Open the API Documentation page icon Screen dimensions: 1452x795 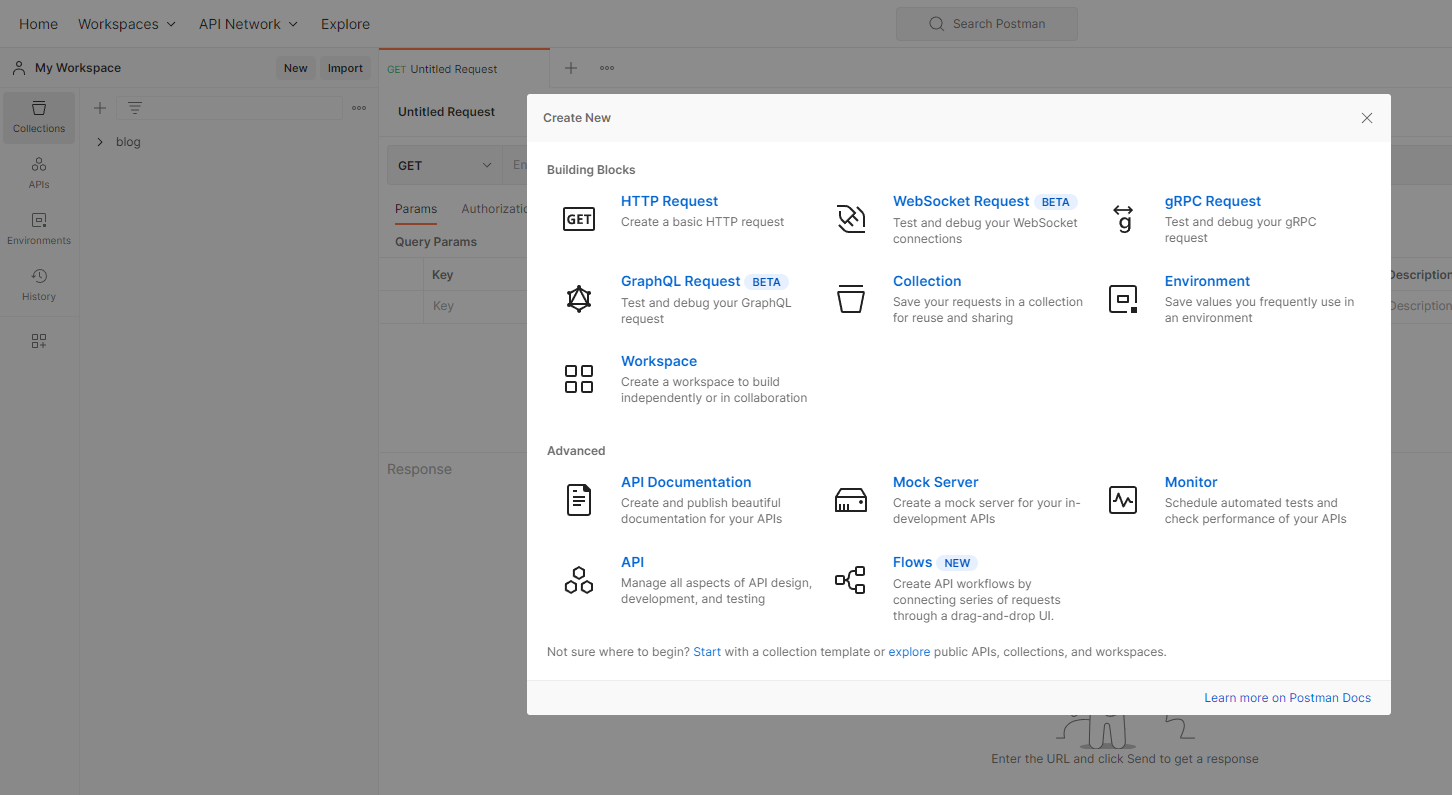pos(579,499)
